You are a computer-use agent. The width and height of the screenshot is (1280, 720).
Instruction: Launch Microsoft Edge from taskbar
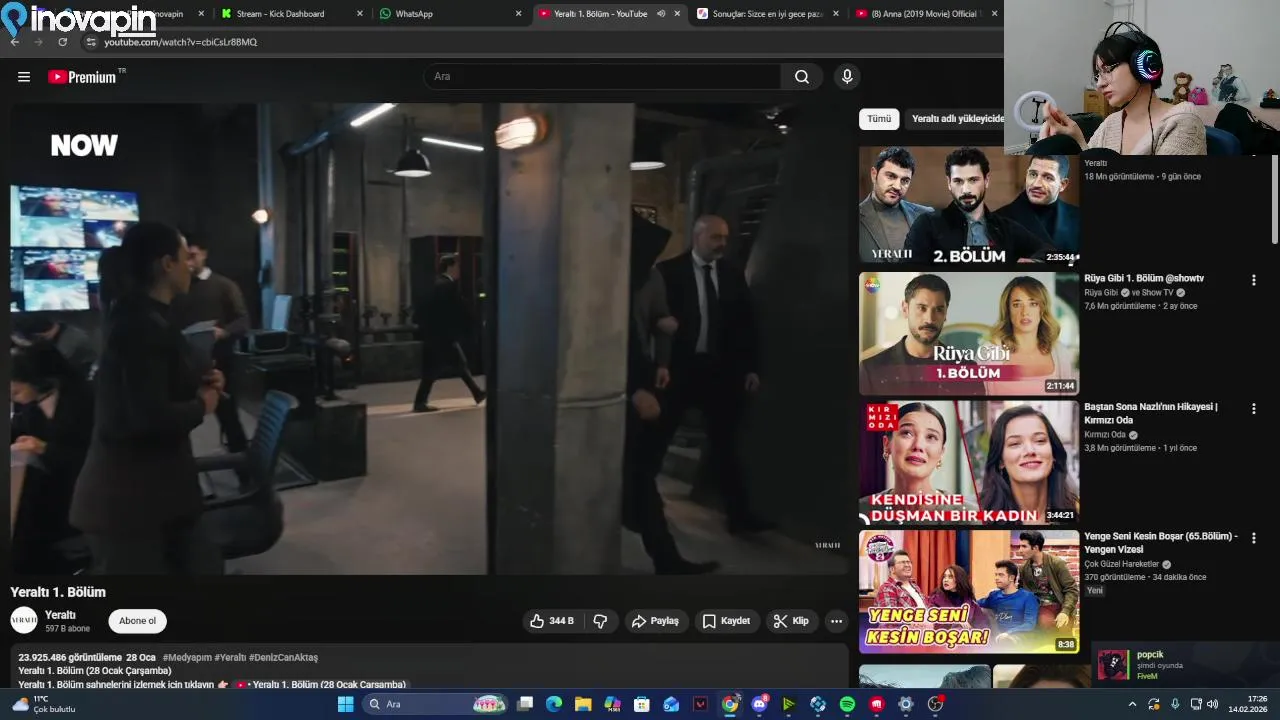[554, 704]
